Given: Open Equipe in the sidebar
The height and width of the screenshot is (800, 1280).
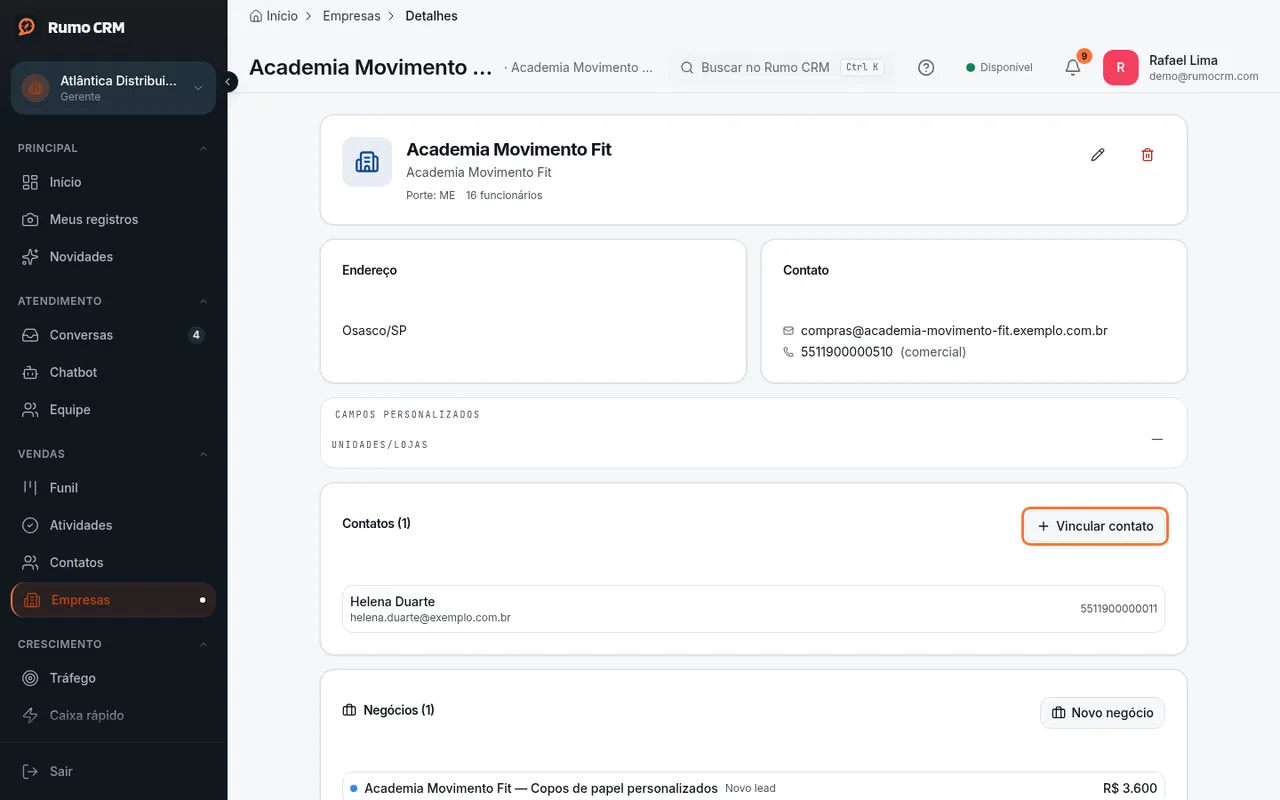Looking at the screenshot, I should 113,410.
